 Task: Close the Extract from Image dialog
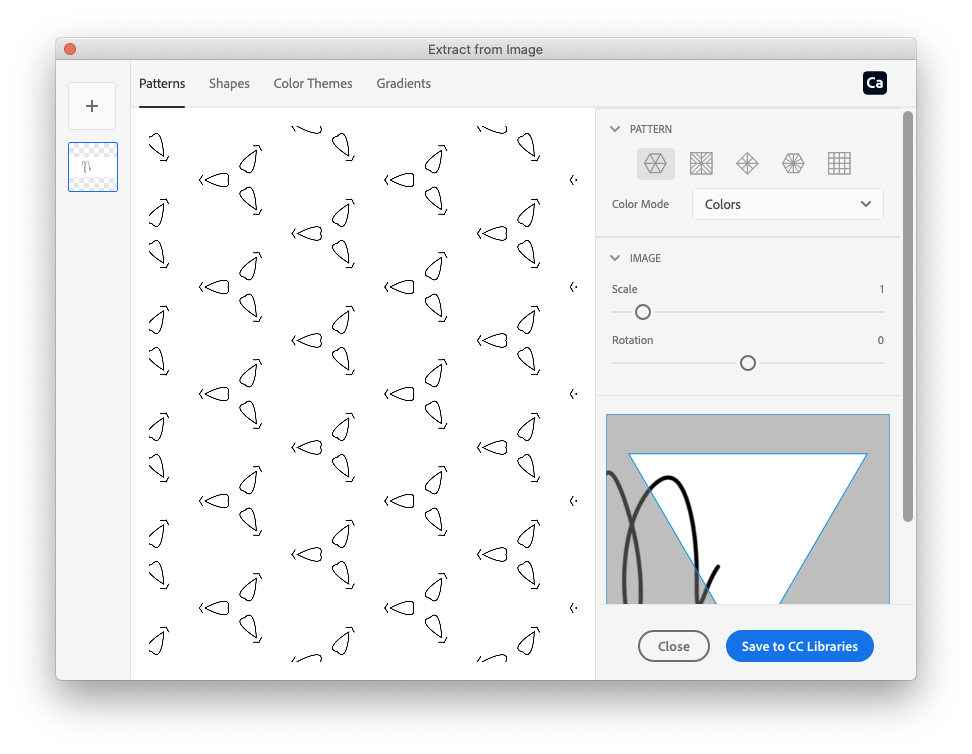pos(673,646)
